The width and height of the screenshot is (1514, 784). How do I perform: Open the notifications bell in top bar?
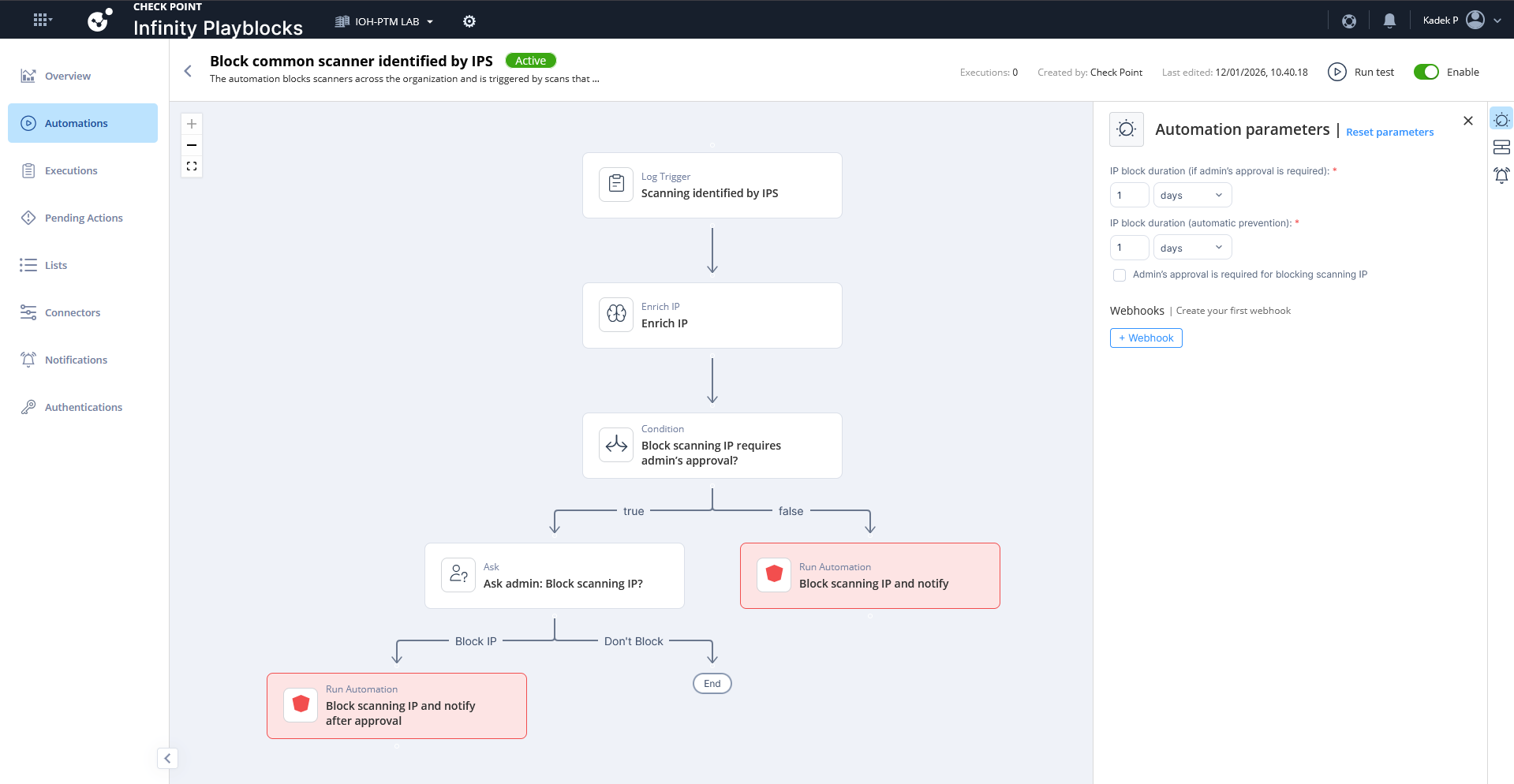click(1389, 21)
